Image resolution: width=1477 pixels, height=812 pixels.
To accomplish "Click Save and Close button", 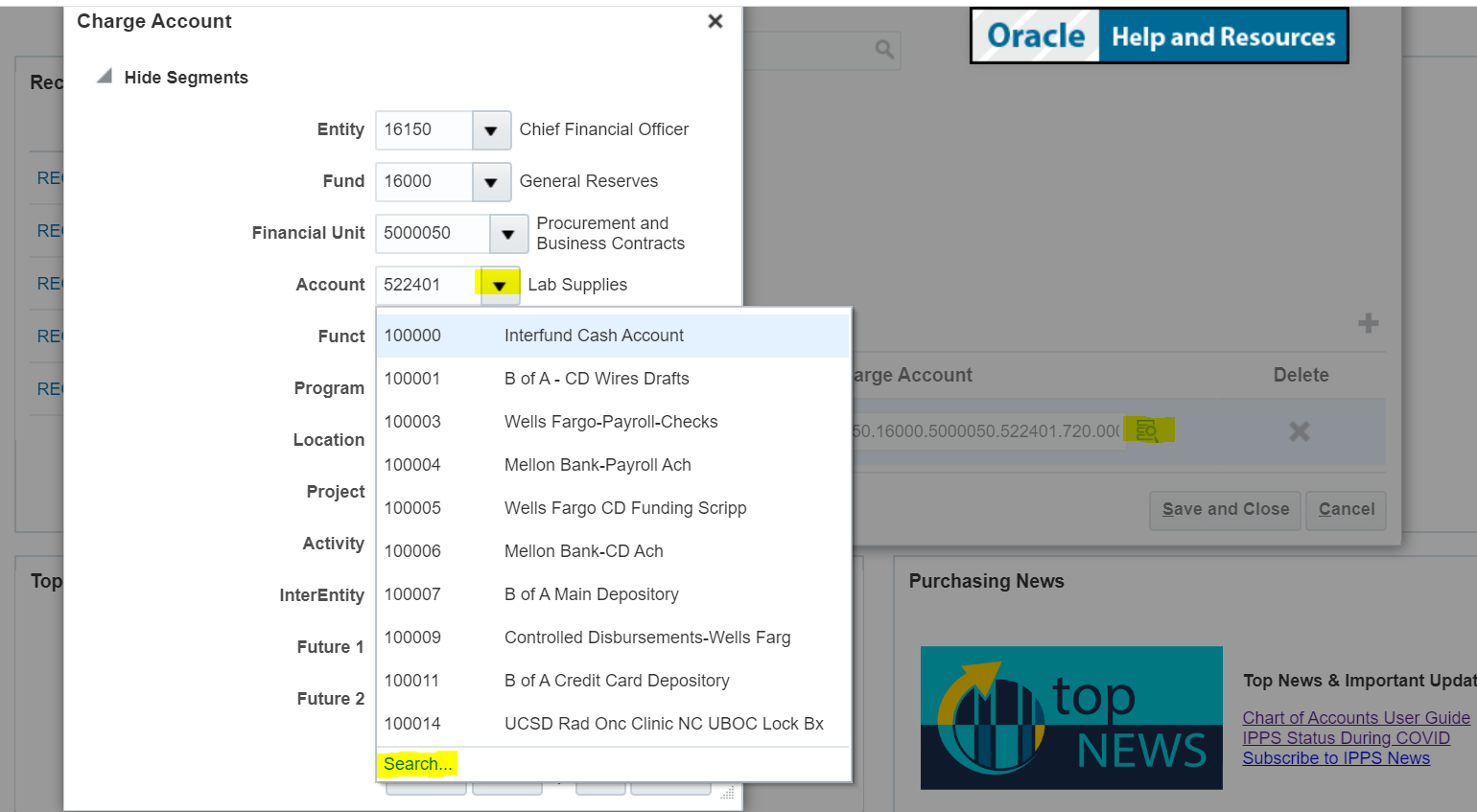I will coord(1226,510).
